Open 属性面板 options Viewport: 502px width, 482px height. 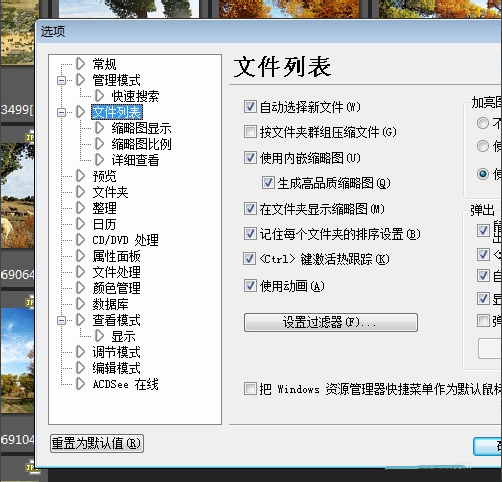click(116, 256)
